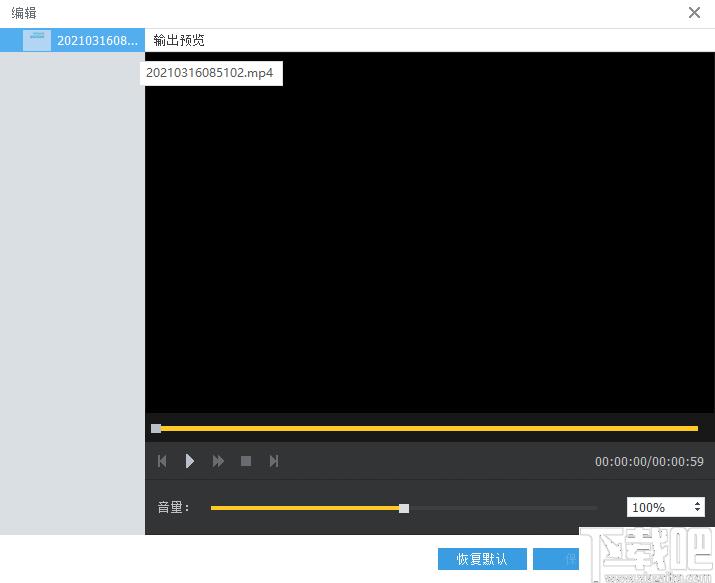Image resolution: width=715 pixels, height=583 pixels.
Task: Click the playback progress slider handle
Action: coord(156,428)
